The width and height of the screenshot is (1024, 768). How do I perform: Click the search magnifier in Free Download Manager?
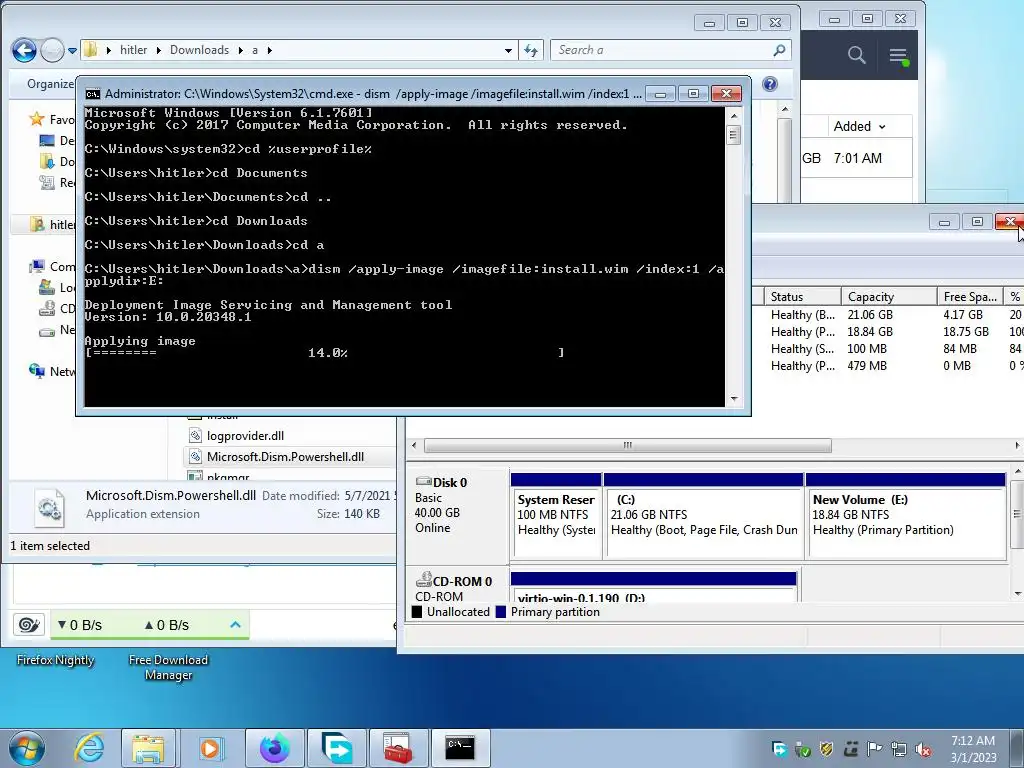[x=856, y=56]
